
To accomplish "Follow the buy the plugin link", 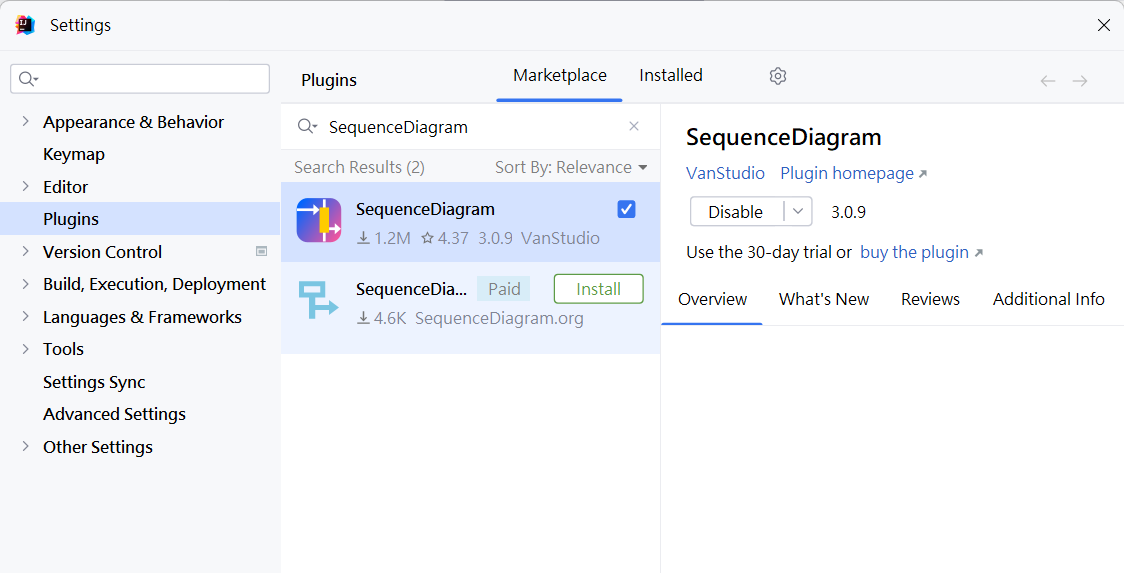I will coord(921,252).
